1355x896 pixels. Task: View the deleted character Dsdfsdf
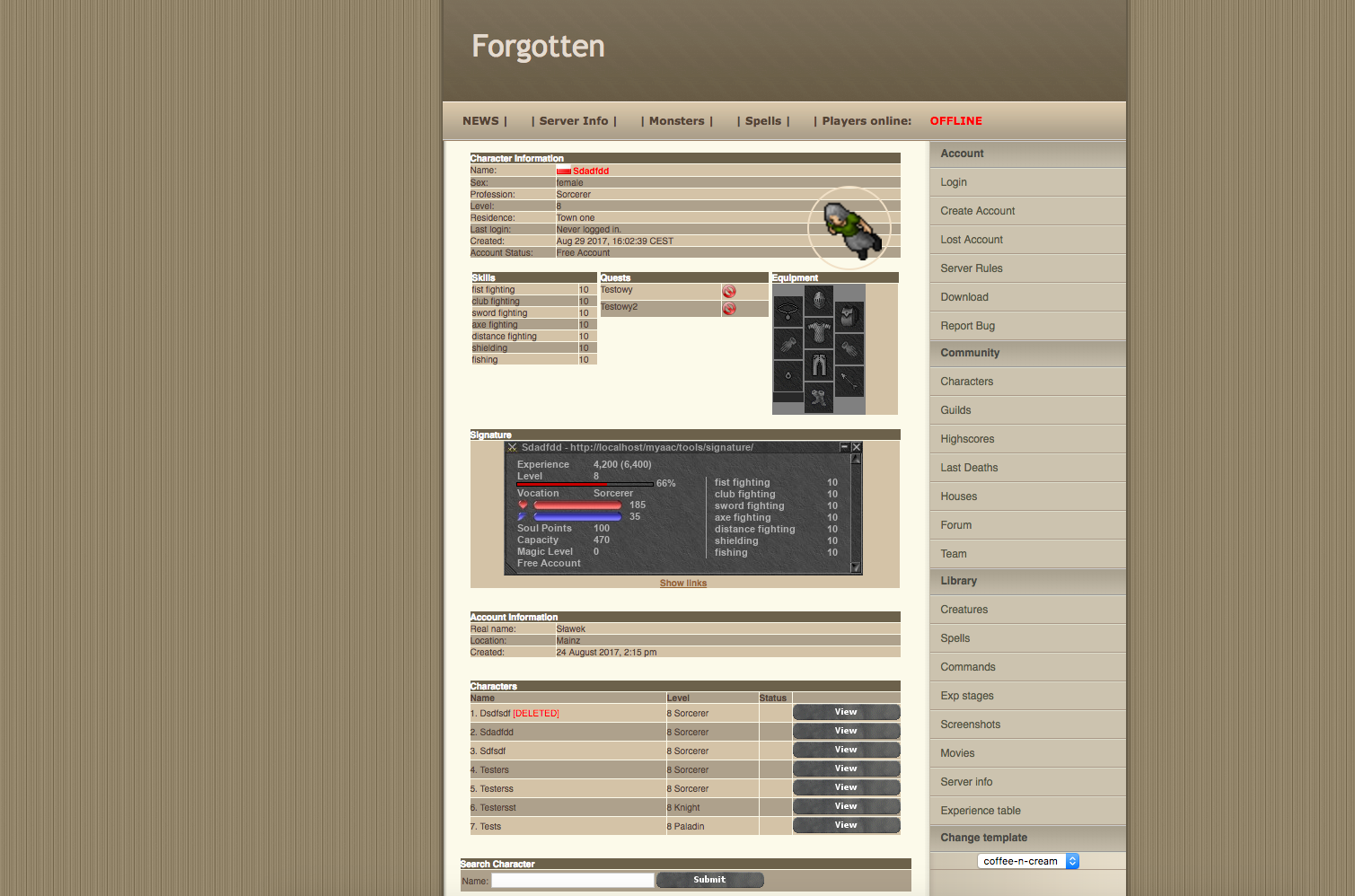(x=845, y=712)
